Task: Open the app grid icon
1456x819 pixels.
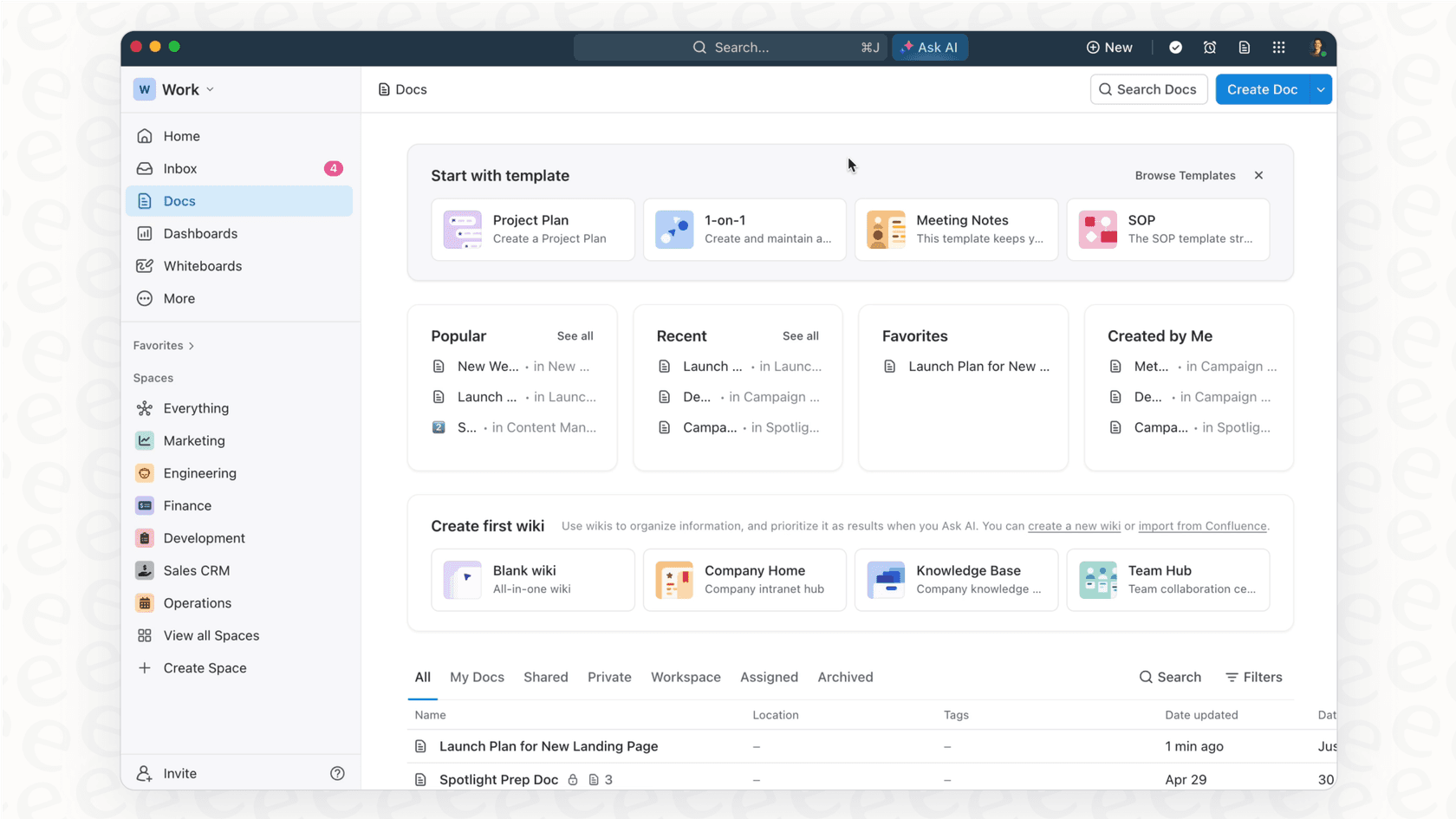Action: [x=1279, y=48]
